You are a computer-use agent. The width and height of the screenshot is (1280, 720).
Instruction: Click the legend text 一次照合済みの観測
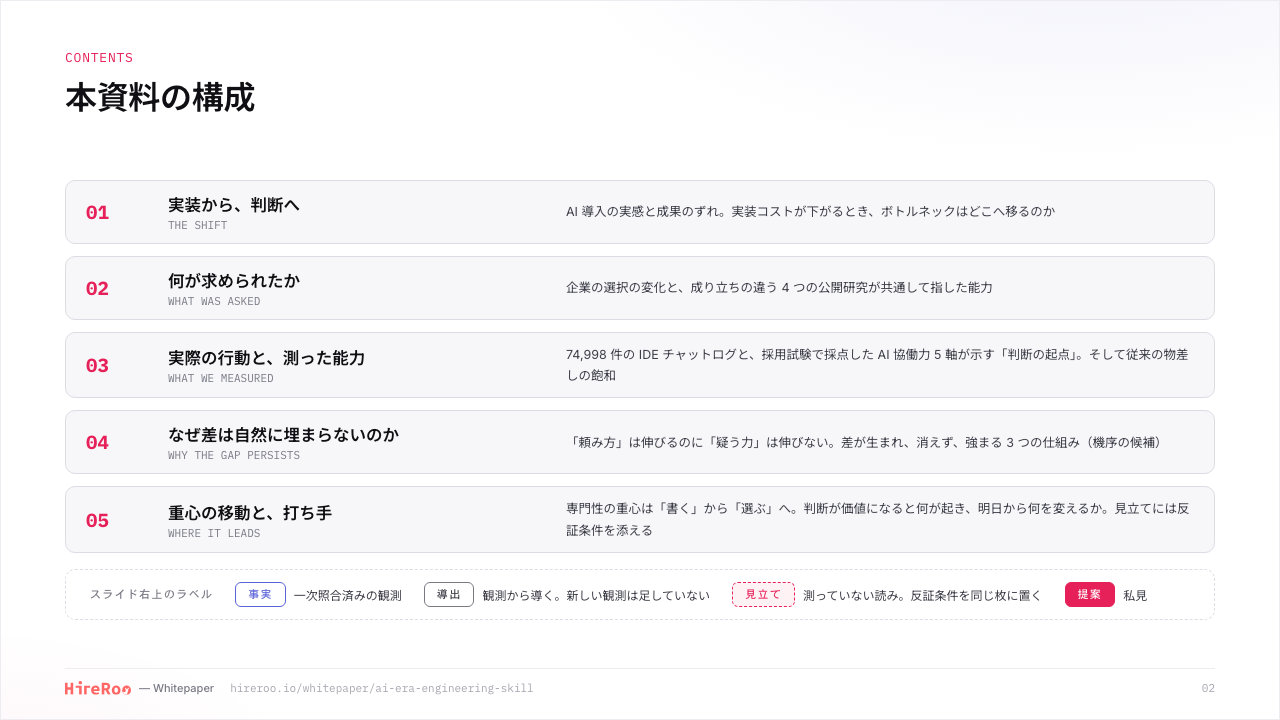[348, 595]
